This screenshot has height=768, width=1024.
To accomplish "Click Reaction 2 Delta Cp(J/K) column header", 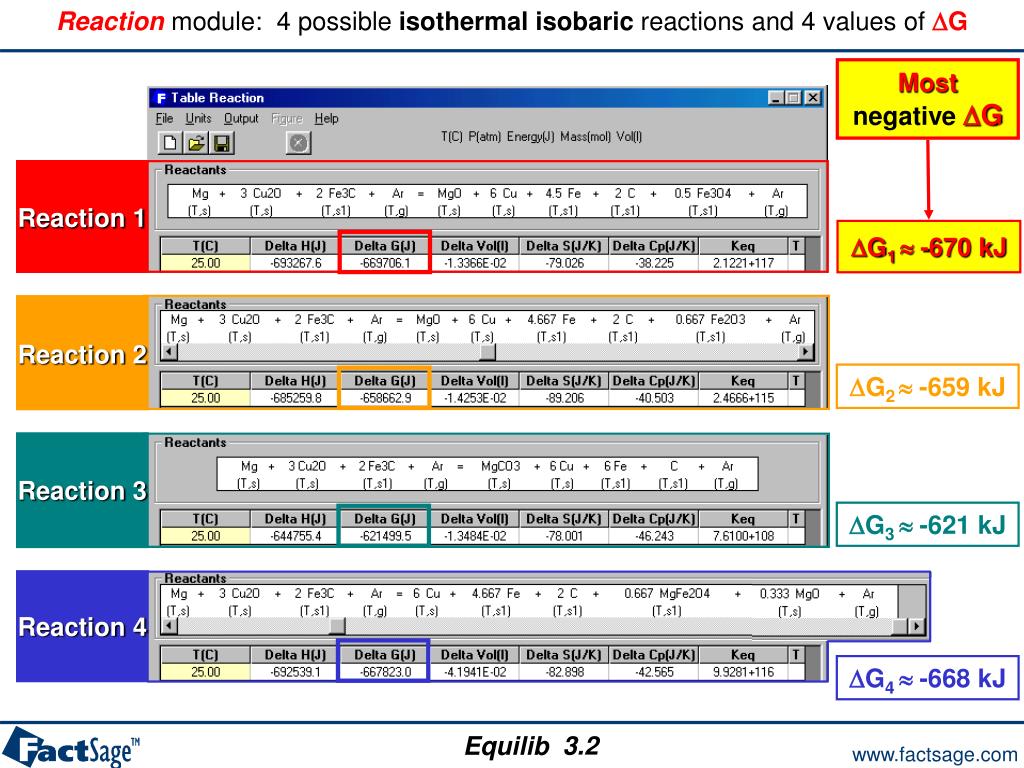I will [x=654, y=381].
